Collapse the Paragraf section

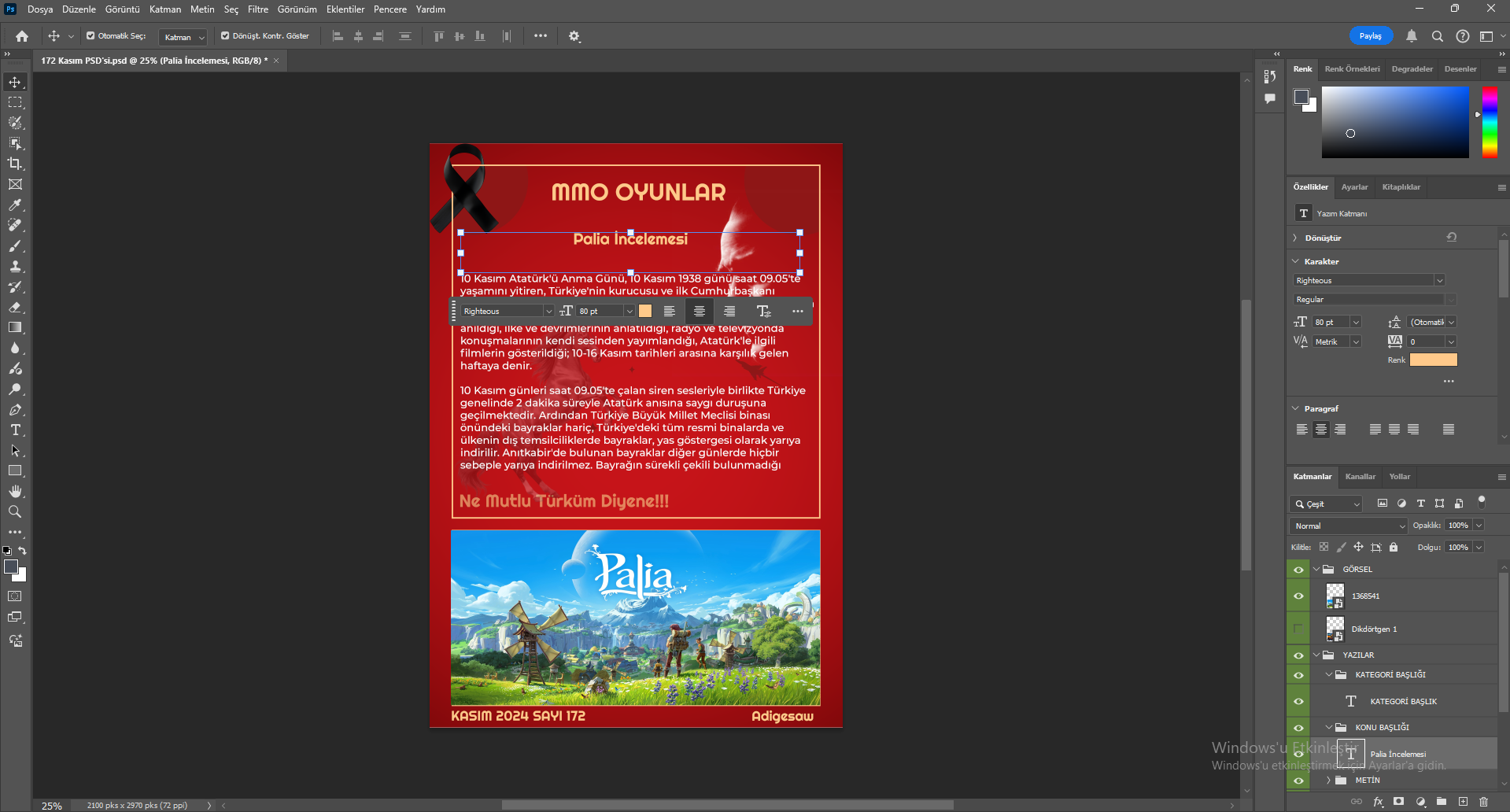pos(1296,408)
